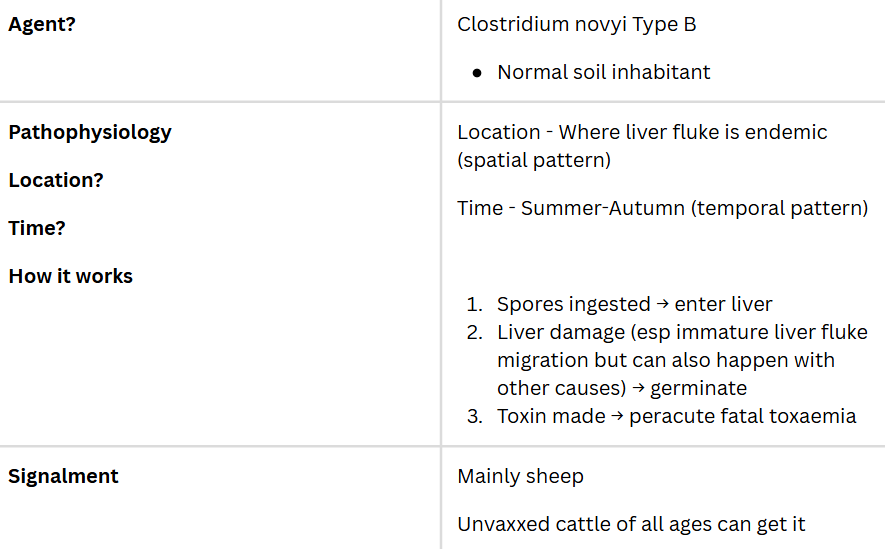
Task: Click the "Signalment" row label
Action: click(x=63, y=476)
